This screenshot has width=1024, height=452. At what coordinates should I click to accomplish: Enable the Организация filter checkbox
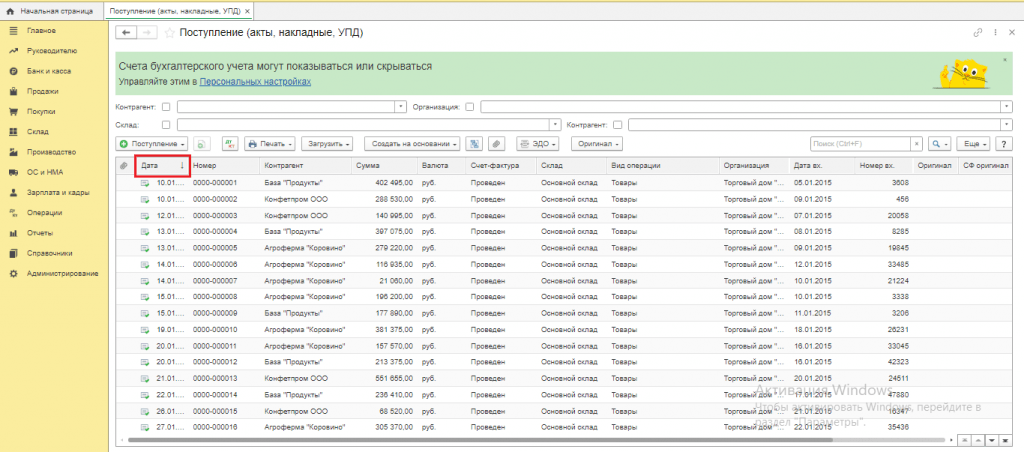coord(470,106)
